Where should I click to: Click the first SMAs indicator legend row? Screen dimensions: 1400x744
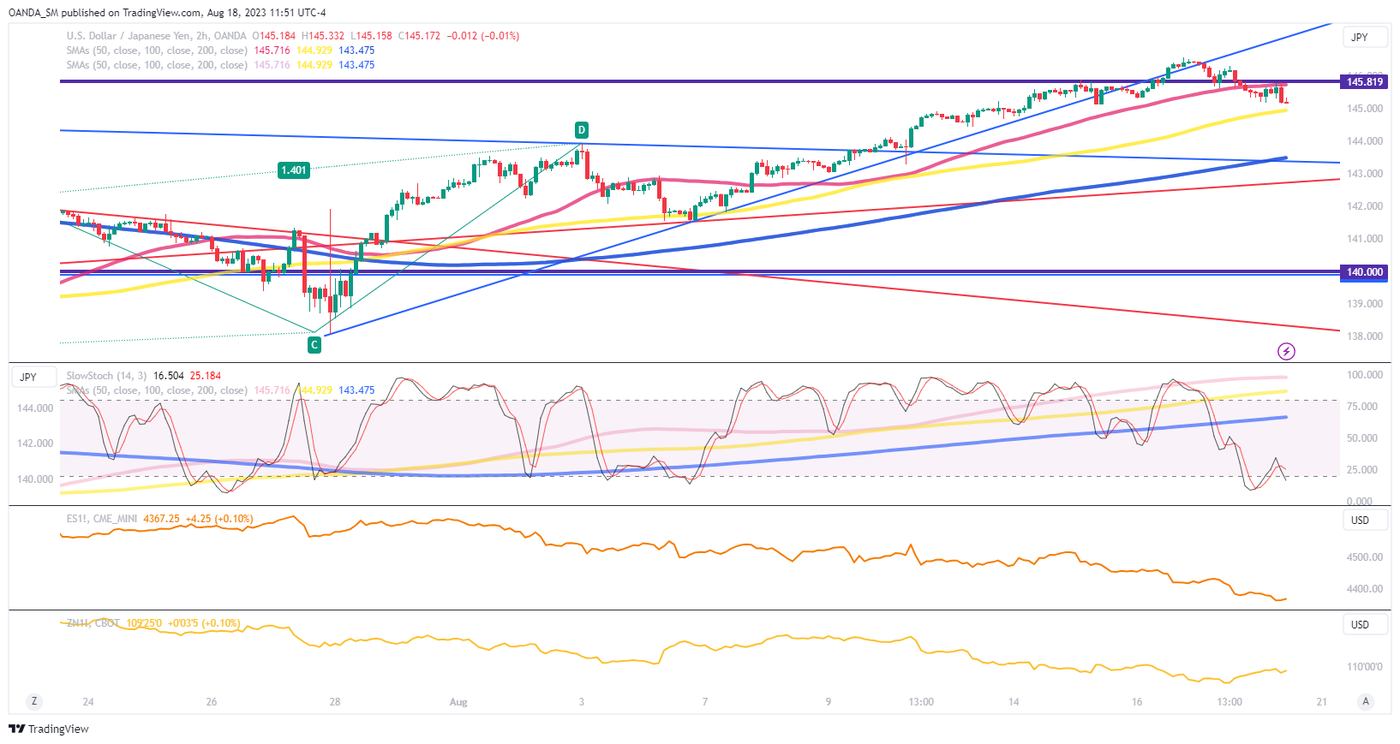click(149, 50)
